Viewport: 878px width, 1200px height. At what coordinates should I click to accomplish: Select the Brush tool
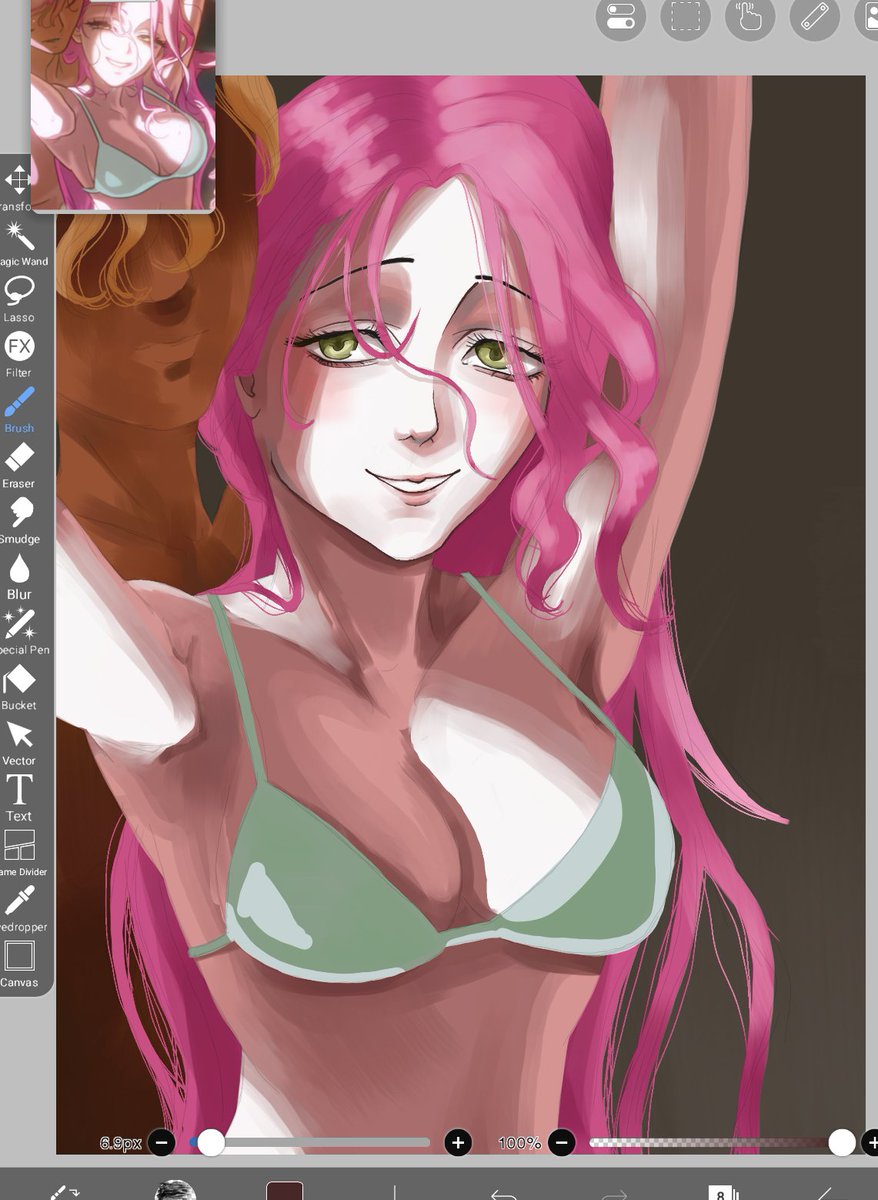point(19,410)
